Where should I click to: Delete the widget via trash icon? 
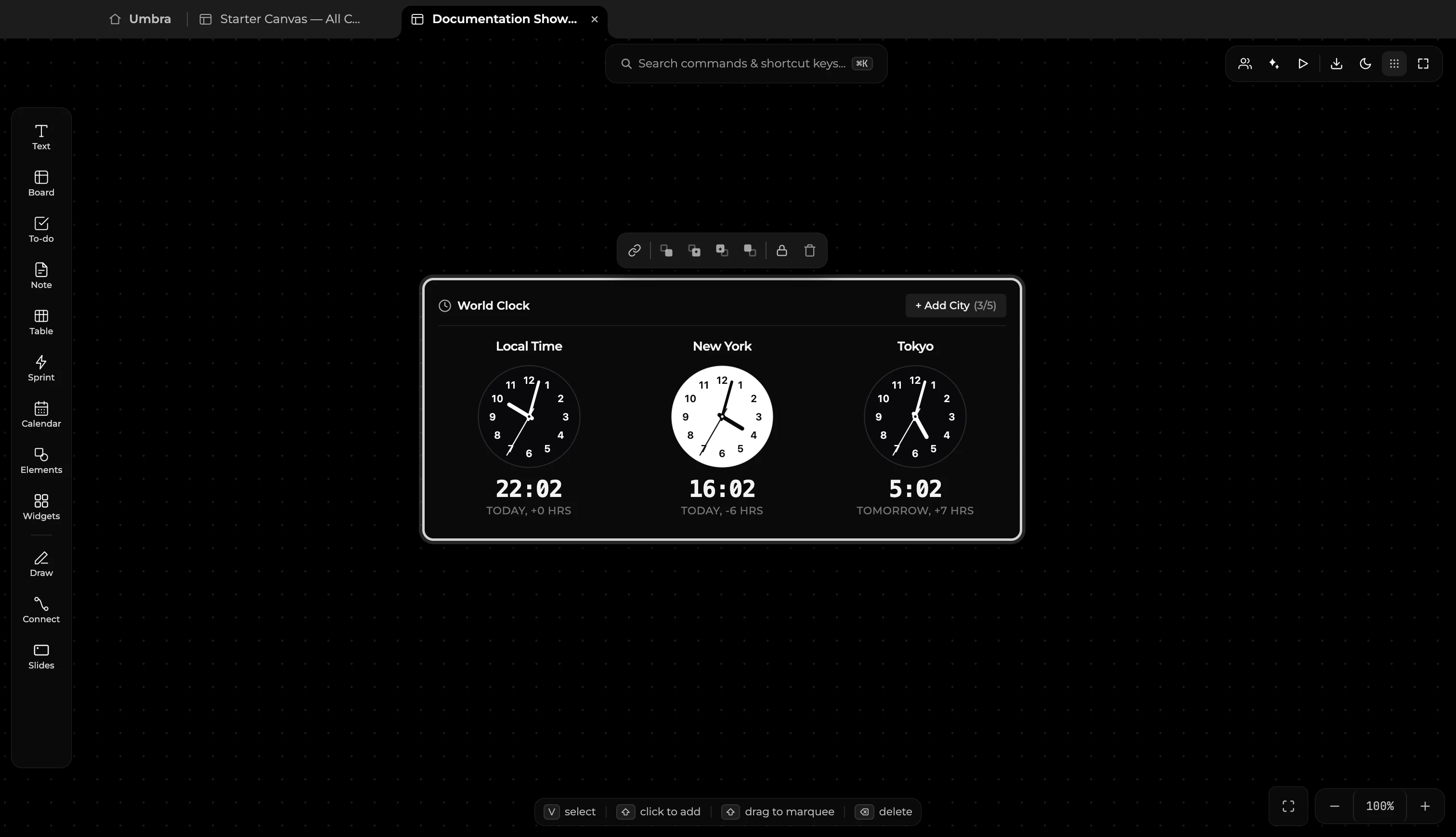point(809,250)
